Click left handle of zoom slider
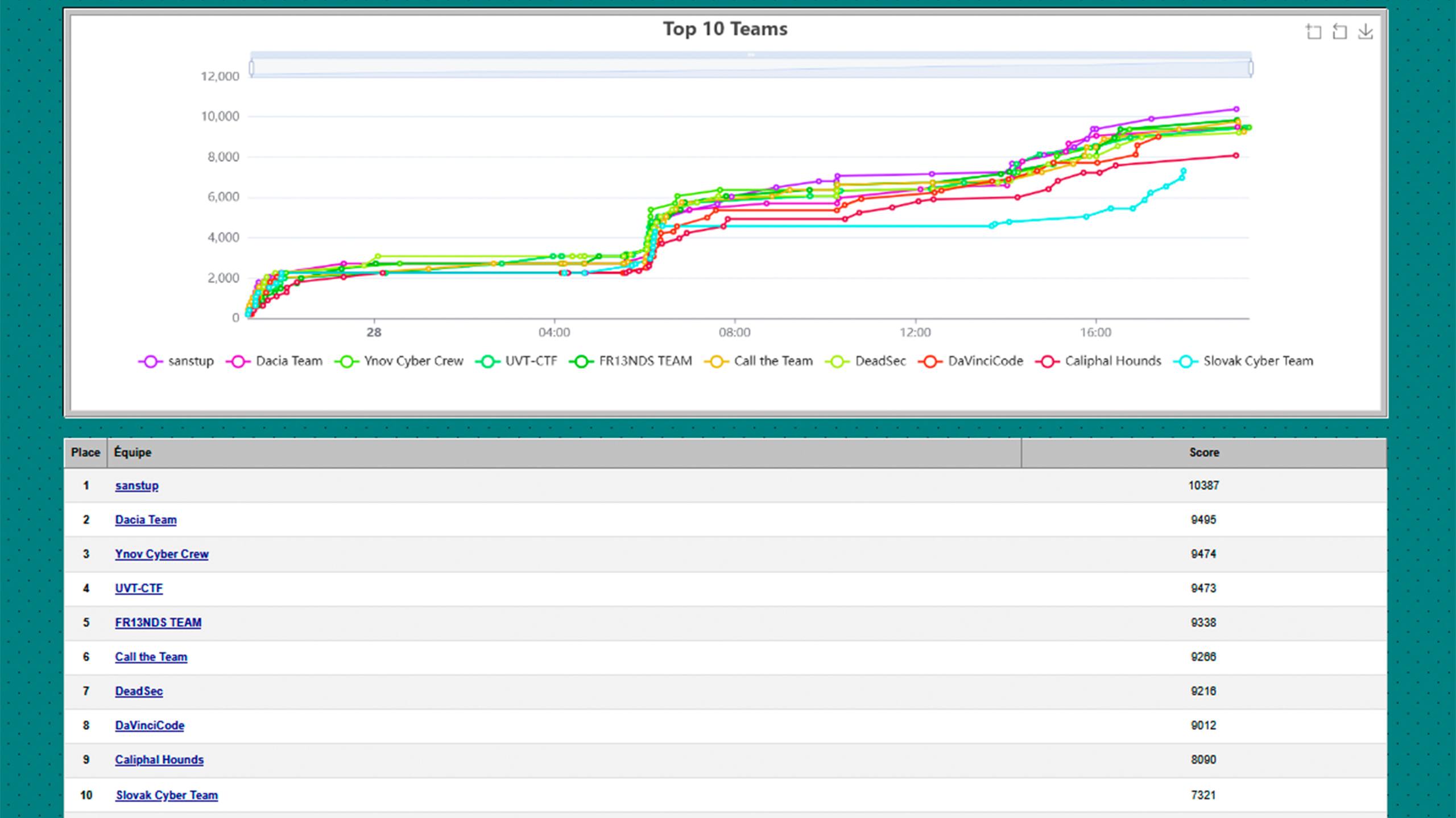1456x818 pixels. pos(251,68)
